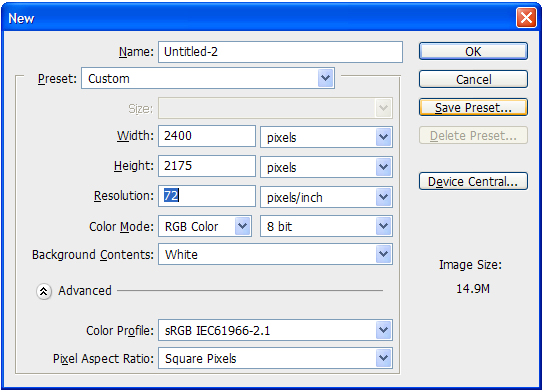The height and width of the screenshot is (392, 544).
Task: Open the Background Contents White dropdown
Action: click(275, 254)
